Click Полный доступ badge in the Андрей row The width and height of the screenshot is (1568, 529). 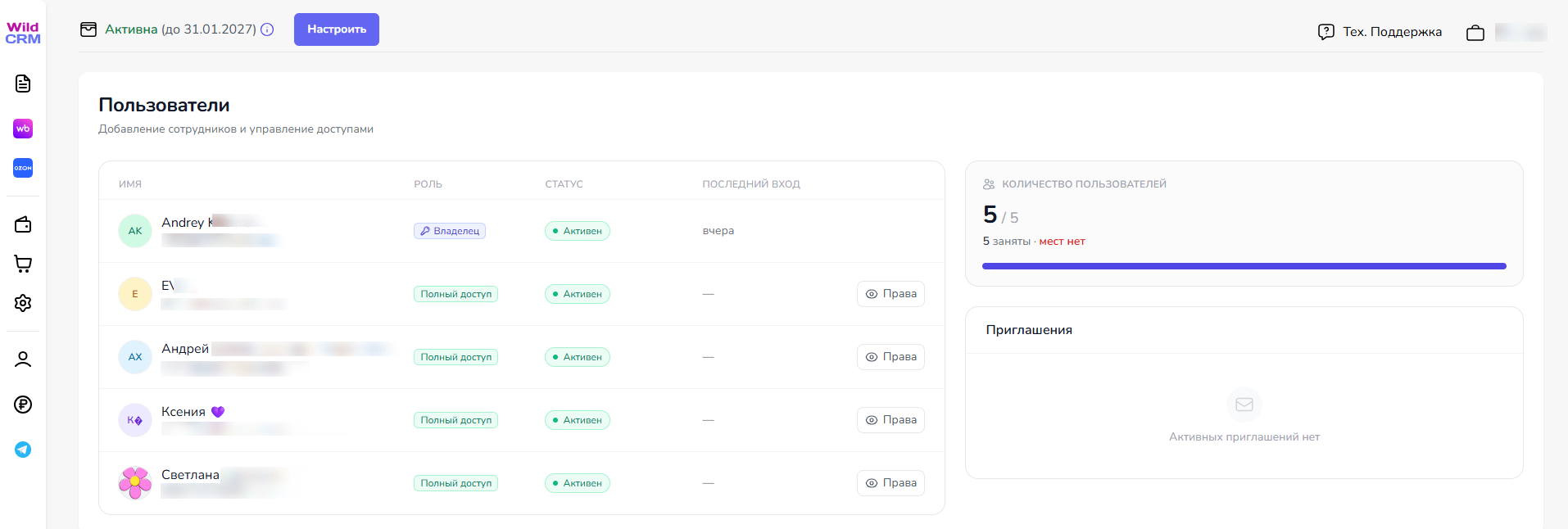coord(455,357)
